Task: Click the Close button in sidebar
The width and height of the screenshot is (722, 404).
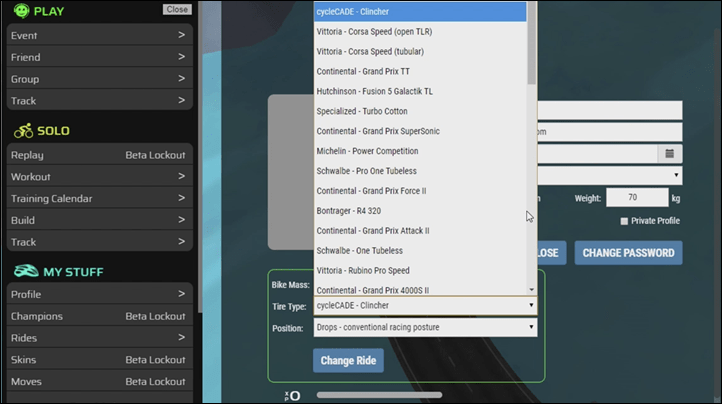Action: [177, 9]
